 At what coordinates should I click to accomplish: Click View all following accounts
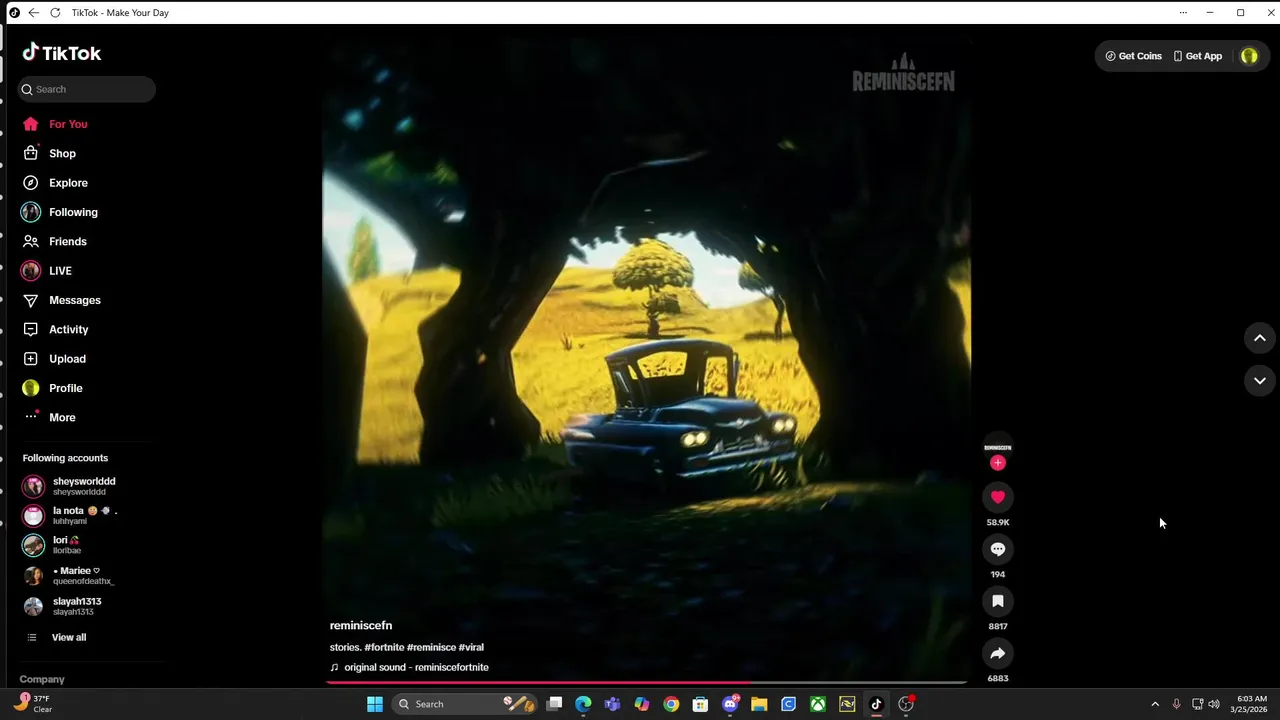[x=68, y=637]
